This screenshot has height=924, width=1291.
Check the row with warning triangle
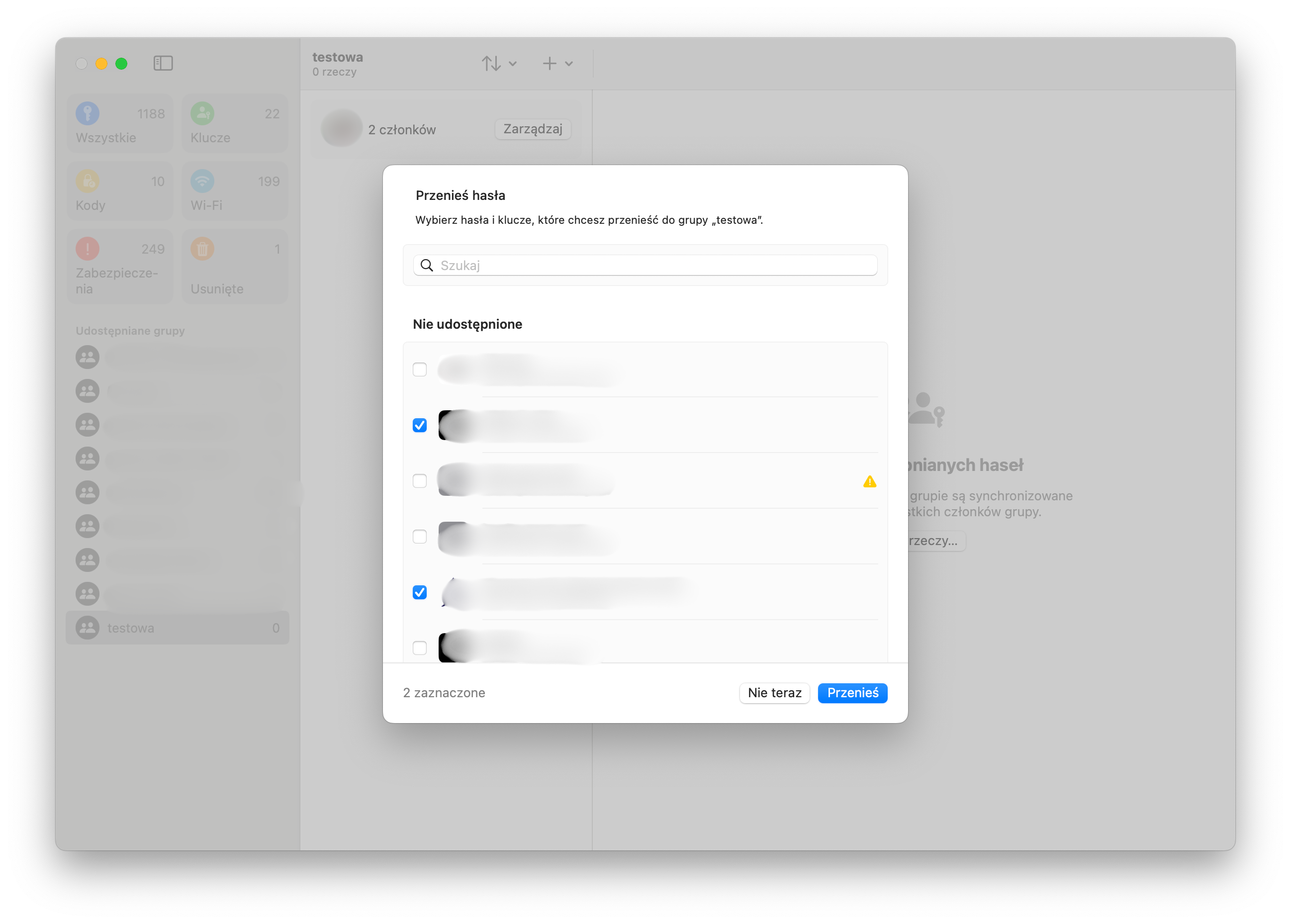tap(419, 481)
